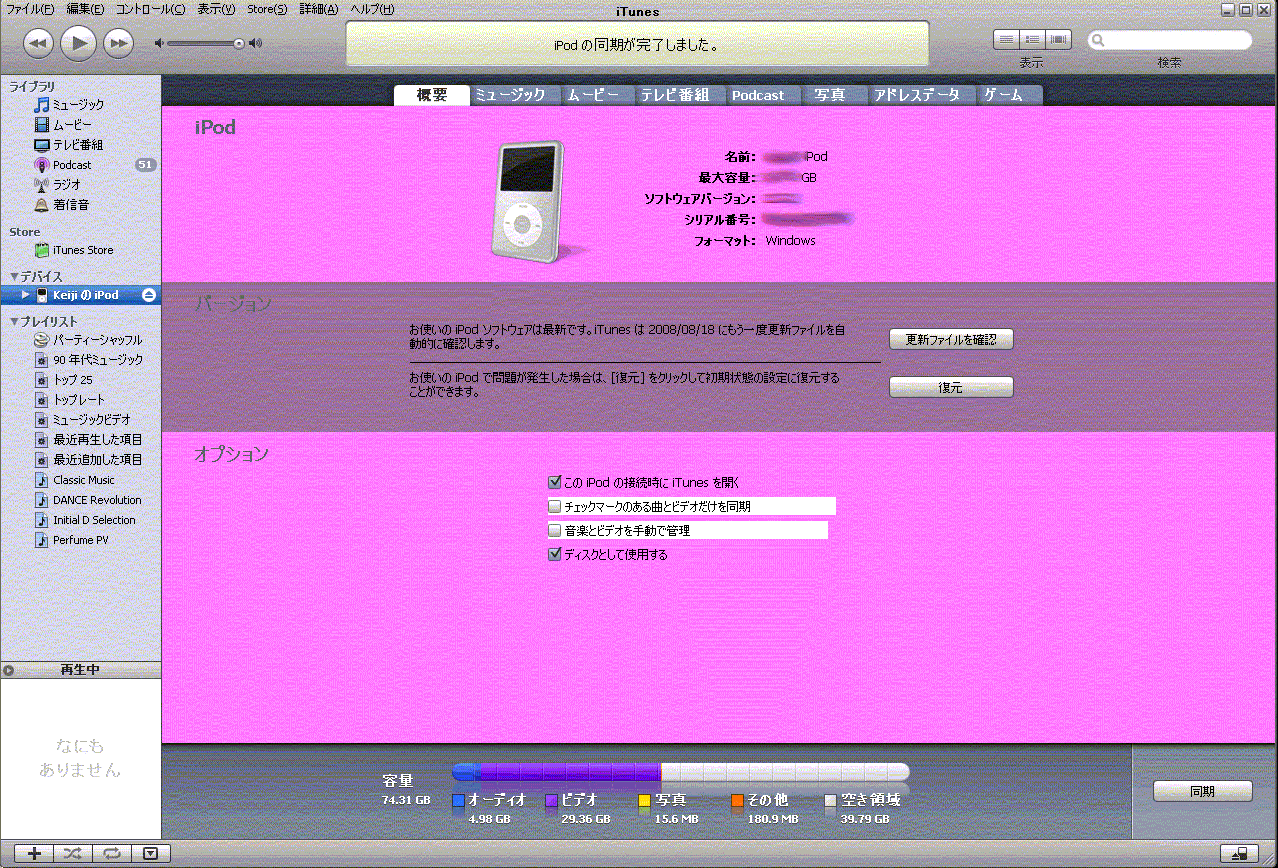
Task: Open the ヘルプ menu
Action: pos(372,9)
